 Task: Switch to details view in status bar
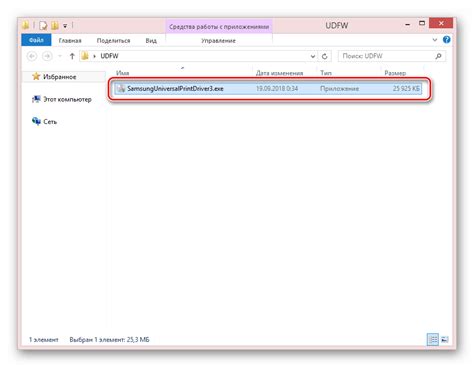coord(433,340)
